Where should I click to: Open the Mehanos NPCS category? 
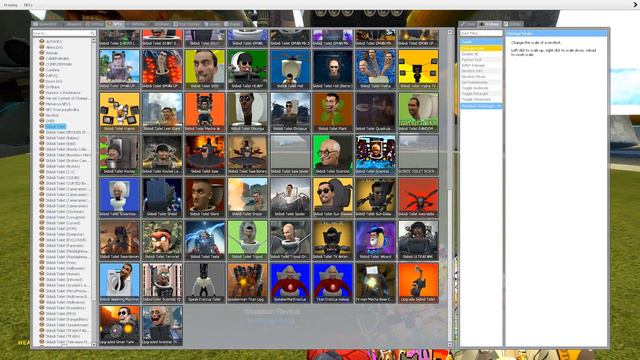click(58, 104)
